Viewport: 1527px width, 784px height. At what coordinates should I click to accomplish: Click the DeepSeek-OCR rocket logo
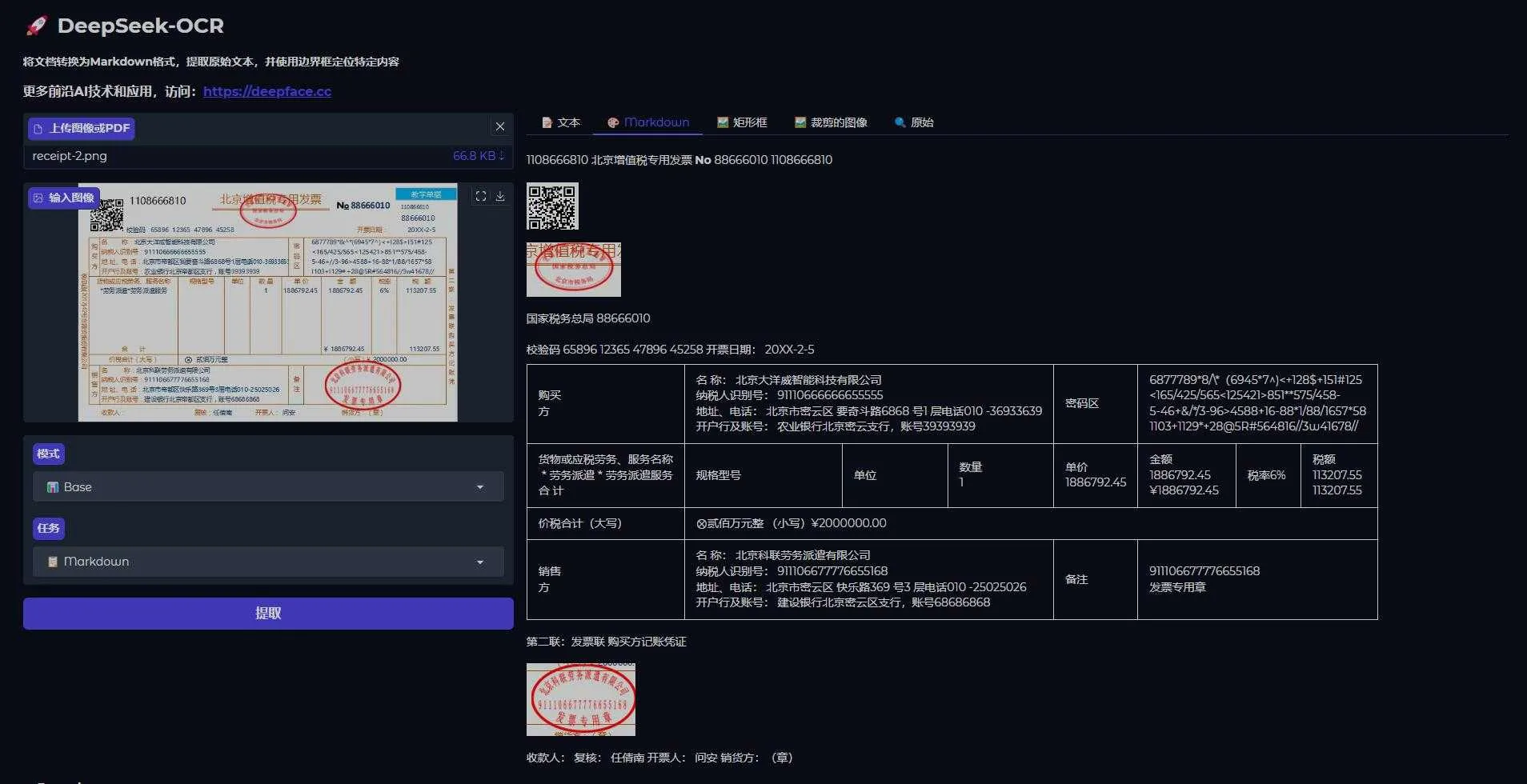tap(35, 25)
